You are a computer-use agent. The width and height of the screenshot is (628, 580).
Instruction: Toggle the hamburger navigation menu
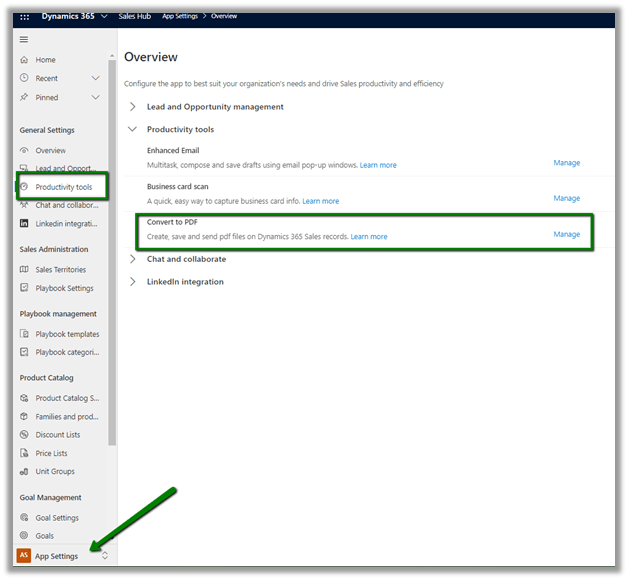(24, 39)
